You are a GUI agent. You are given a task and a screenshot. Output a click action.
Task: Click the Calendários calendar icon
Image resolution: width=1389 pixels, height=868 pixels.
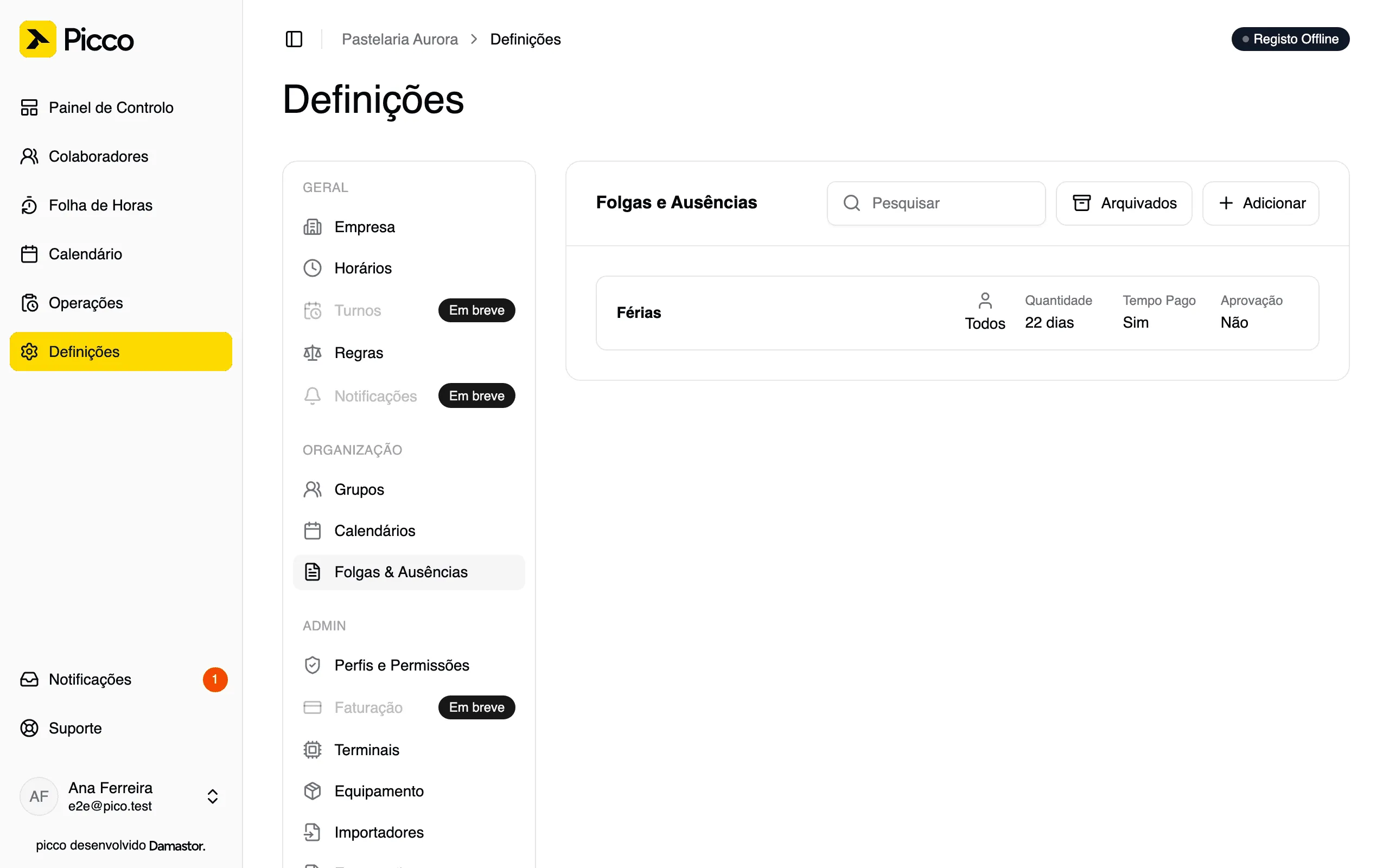[312, 531]
